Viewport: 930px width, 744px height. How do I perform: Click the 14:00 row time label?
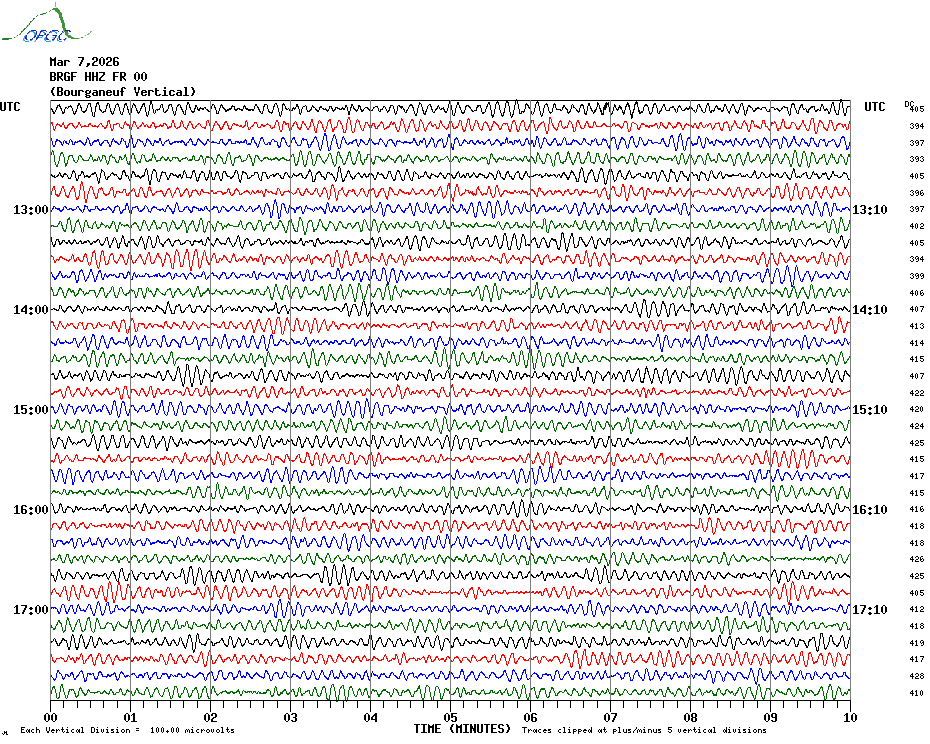(31, 310)
